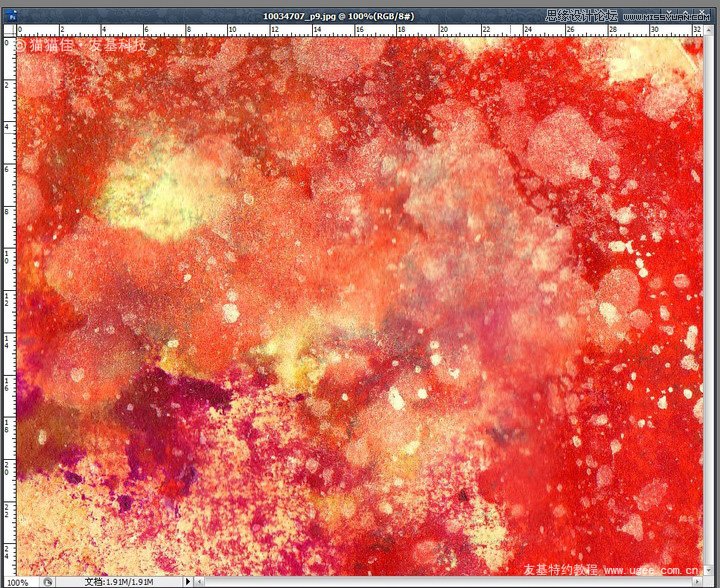720x588 pixels.
Task: Open the document info flyout arrow
Action: coord(187,582)
